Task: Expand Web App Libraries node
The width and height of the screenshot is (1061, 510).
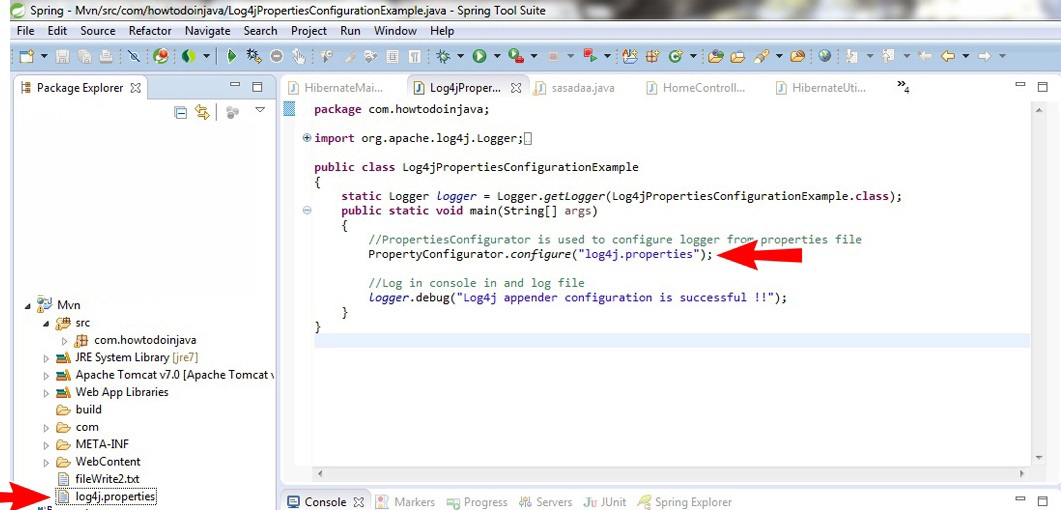Action: (46, 392)
